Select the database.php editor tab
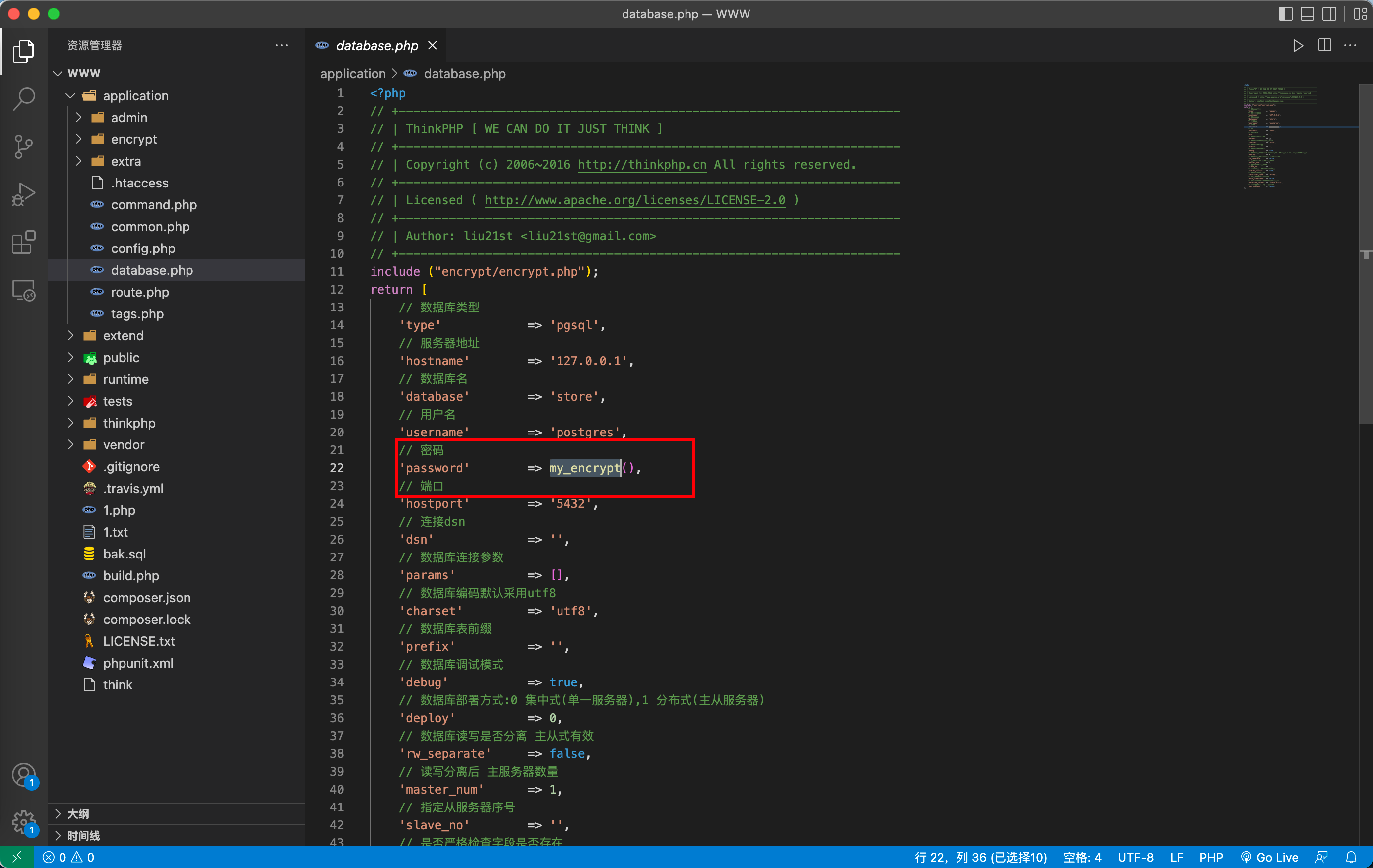 (x=376, y=45)
